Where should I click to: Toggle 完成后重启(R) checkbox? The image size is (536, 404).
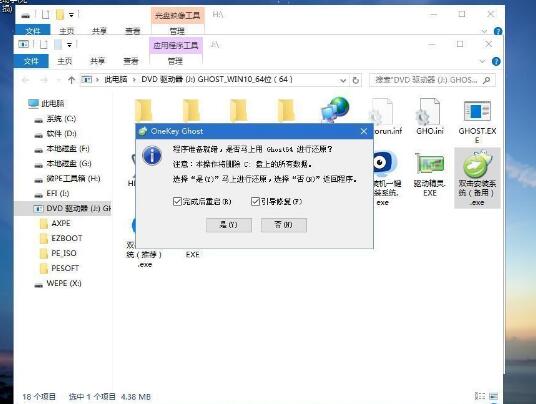tap(177, 201)
